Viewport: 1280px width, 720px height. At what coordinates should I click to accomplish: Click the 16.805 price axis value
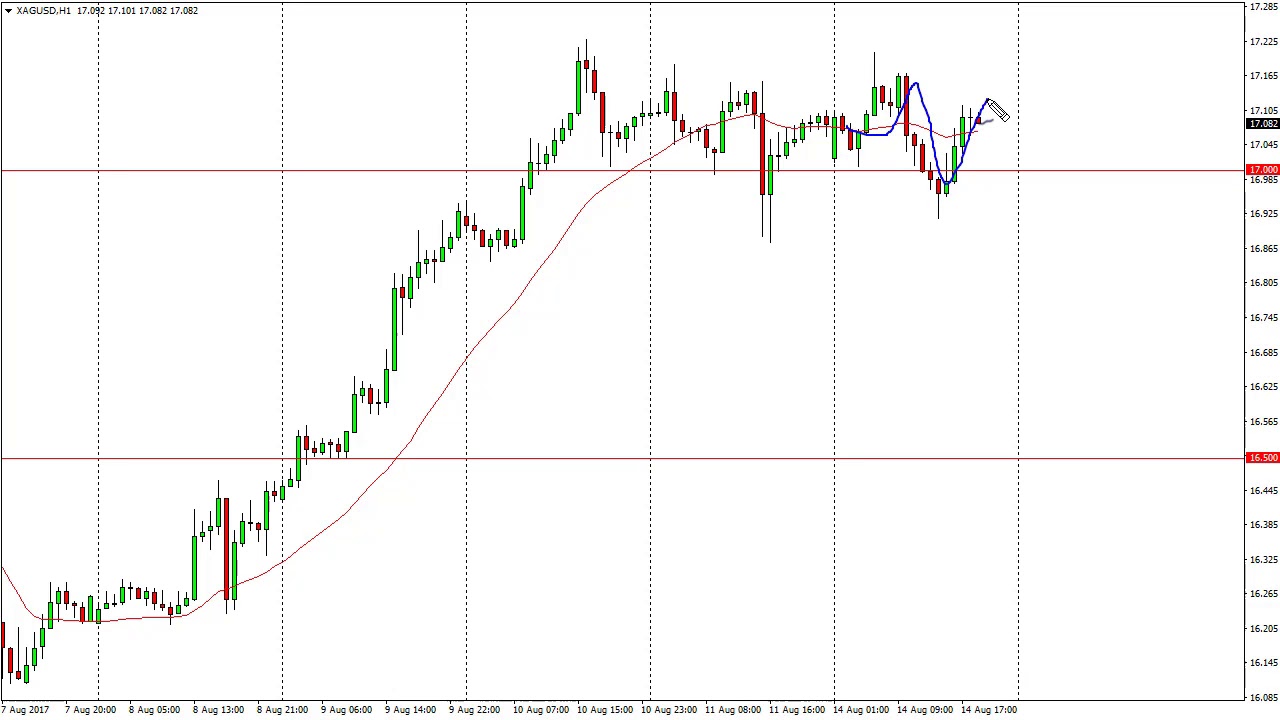coord(1263,283)
